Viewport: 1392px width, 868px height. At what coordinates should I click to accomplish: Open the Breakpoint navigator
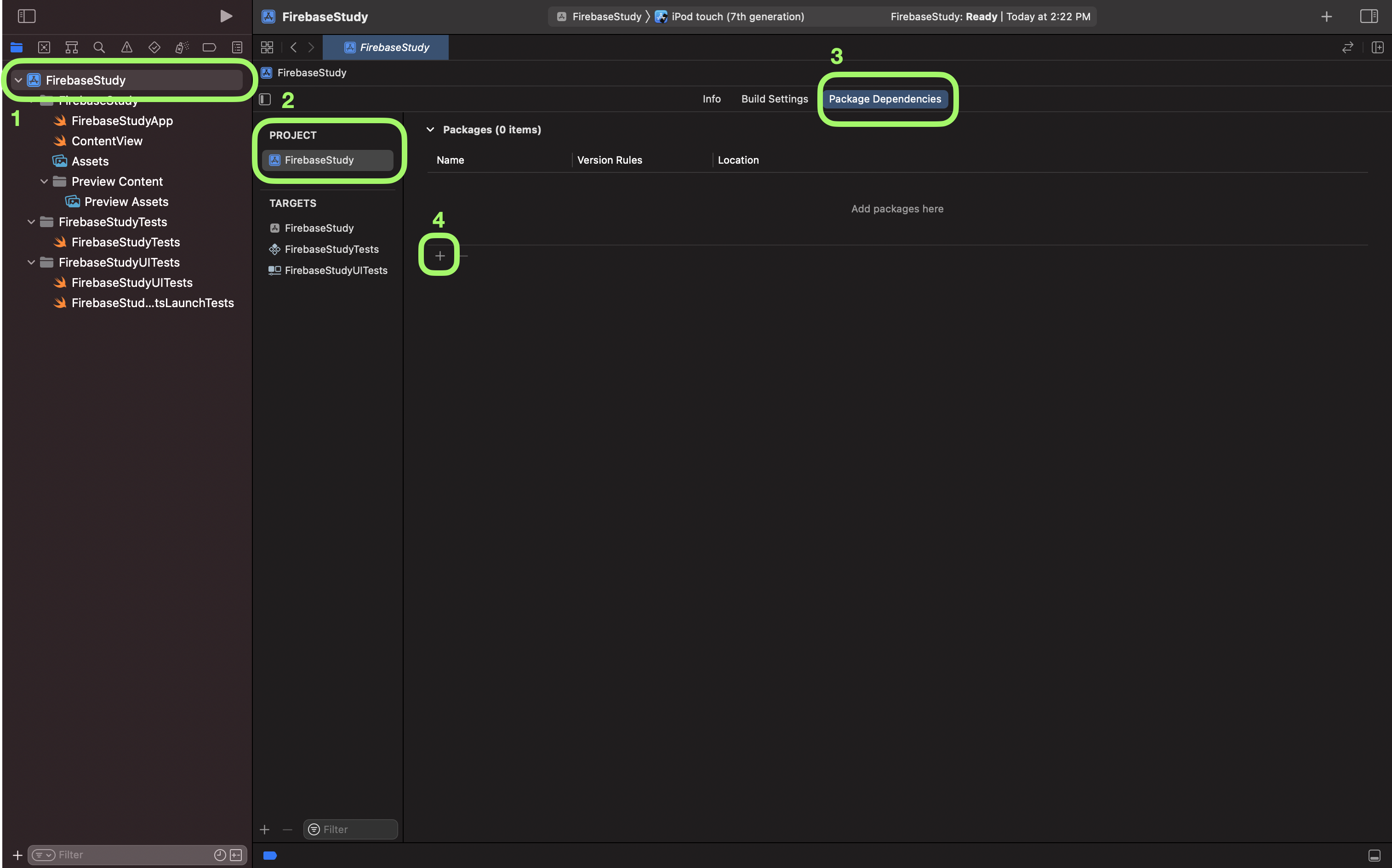pos(210,47)
